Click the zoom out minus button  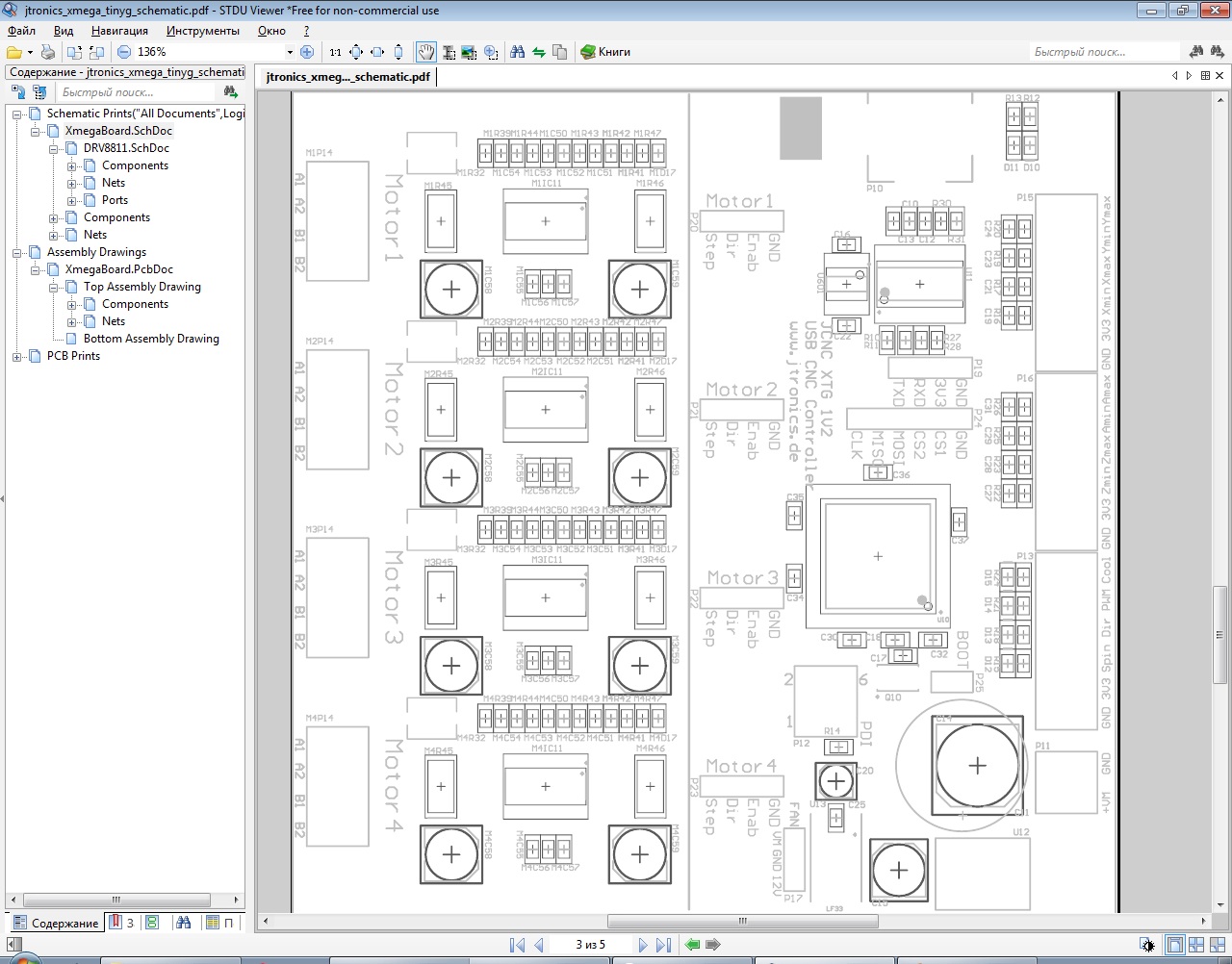click(124, 52)
